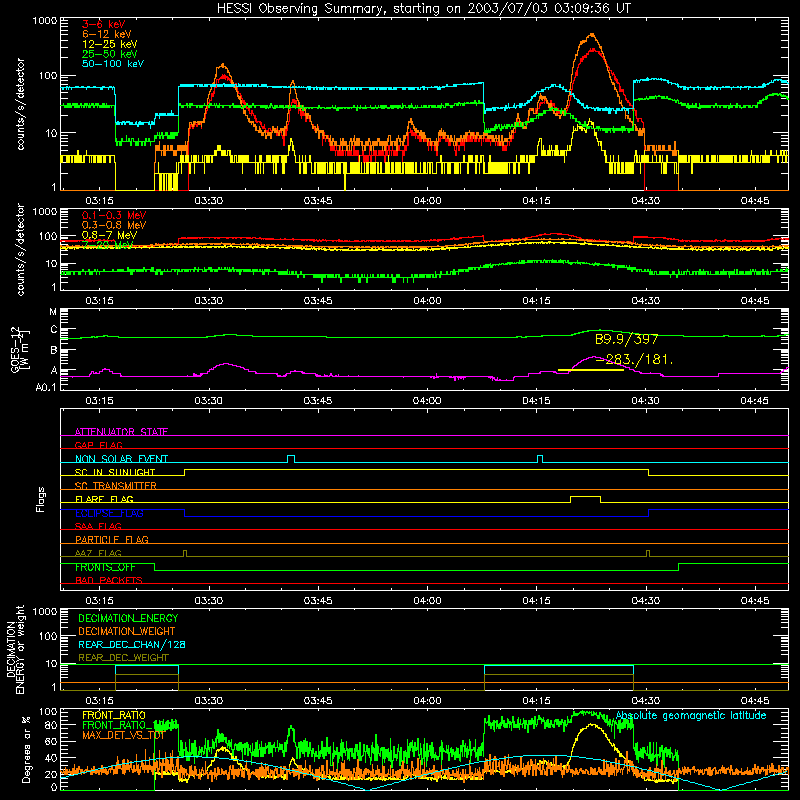The width and height of the screenshot is (800, 800).
Task: Select the 12-25 keV legend label
Action: click(x=109, y=44)
